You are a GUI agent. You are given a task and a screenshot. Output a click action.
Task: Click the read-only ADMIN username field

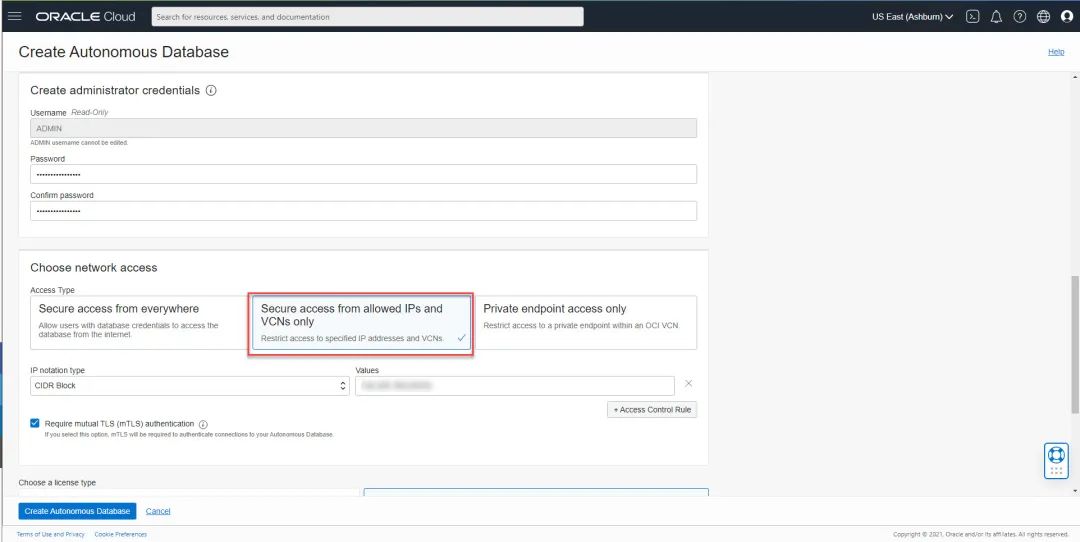363,128
